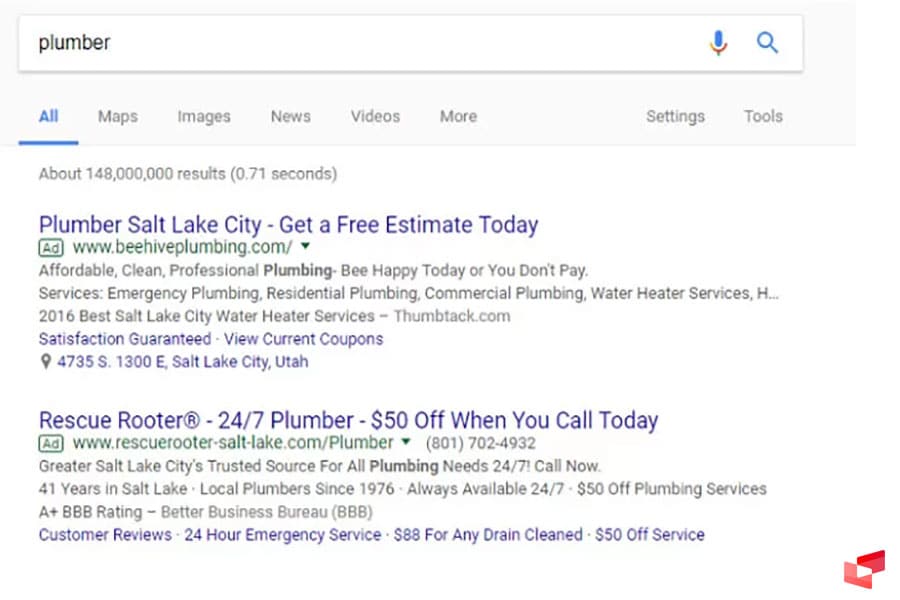The width and height of the screenshot is (900, 600).
Task: Click the Ad badge beside rescuerooter URL
Action: [51, 443]
